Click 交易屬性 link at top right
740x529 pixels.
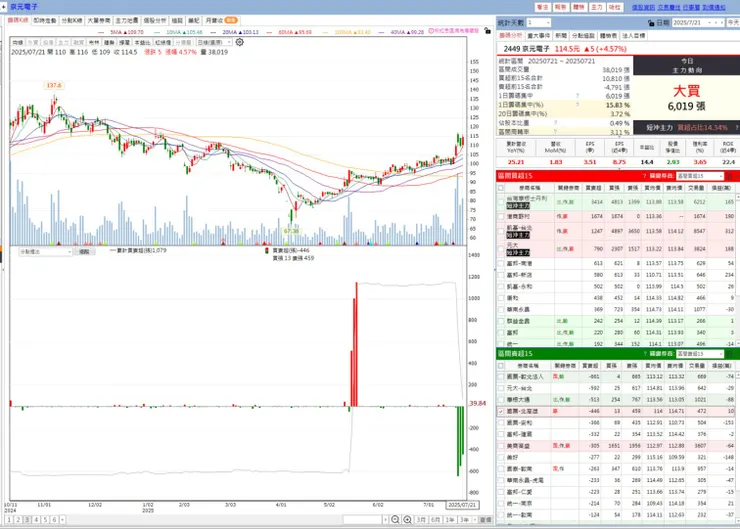[x=669, y=8]
